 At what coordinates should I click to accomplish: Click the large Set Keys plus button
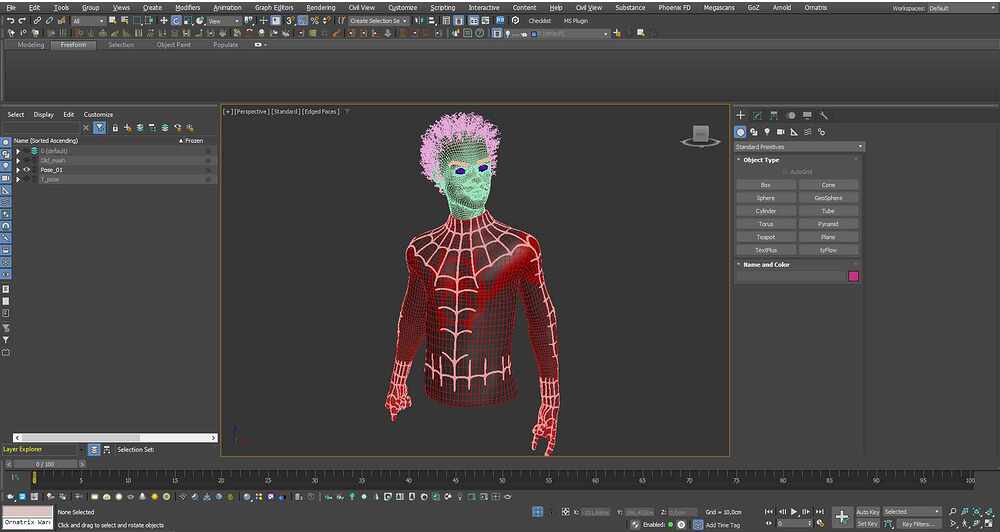coord(842,517)
